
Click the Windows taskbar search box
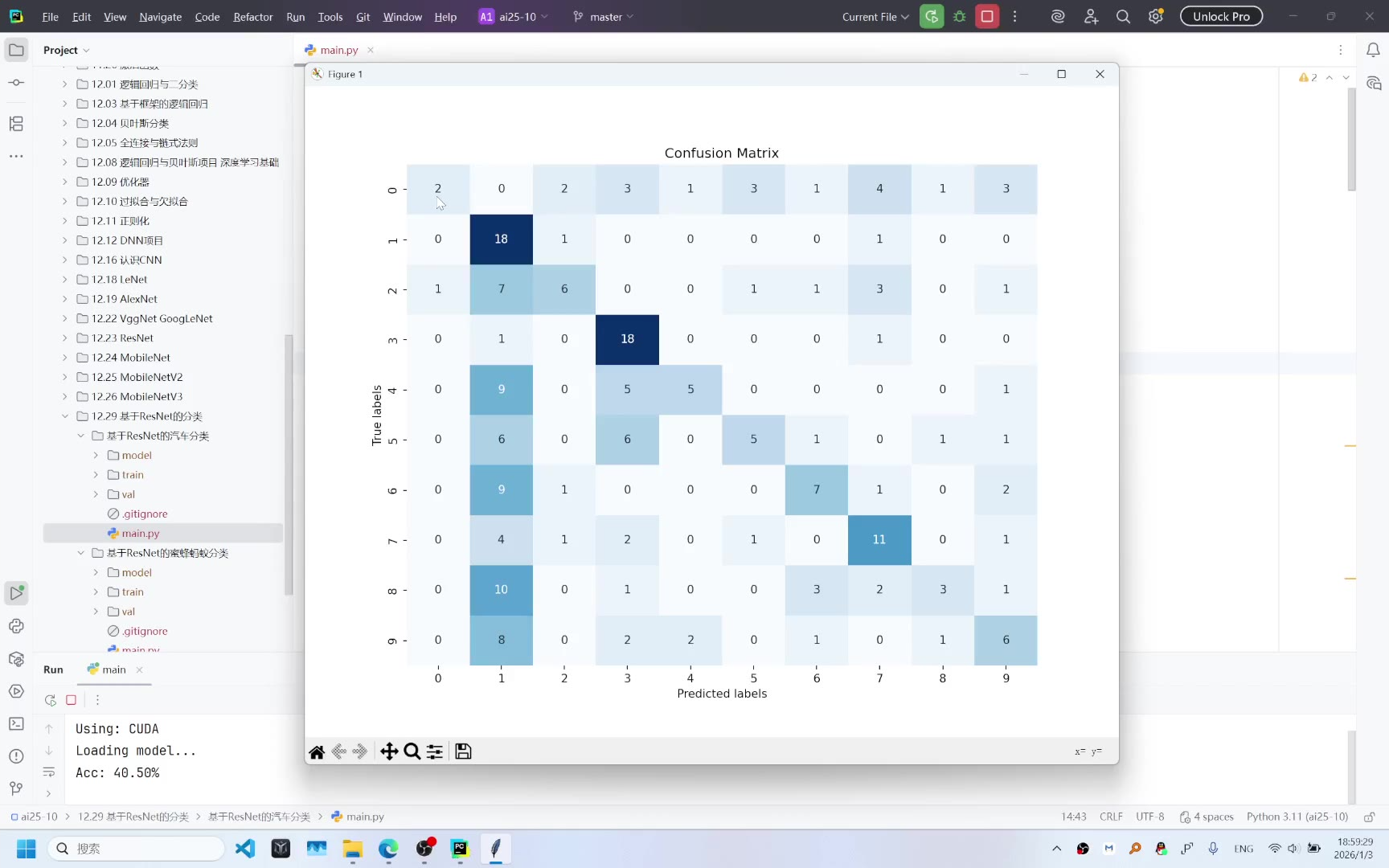[137, 849]
